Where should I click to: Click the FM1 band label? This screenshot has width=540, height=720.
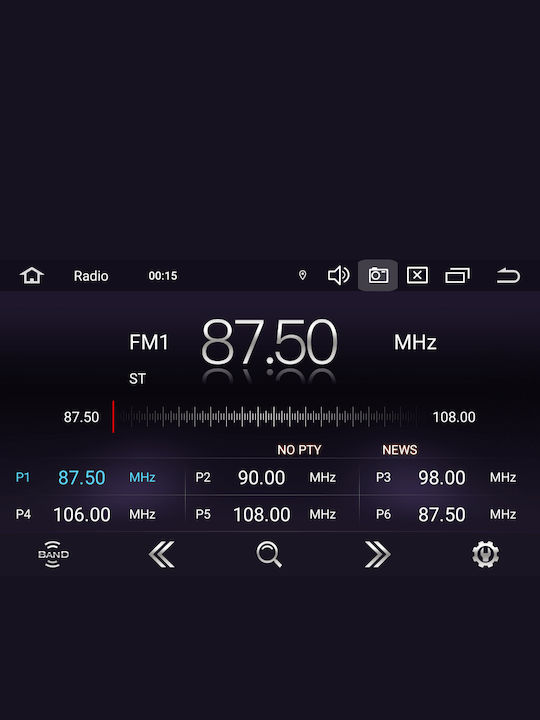point(149,342)
